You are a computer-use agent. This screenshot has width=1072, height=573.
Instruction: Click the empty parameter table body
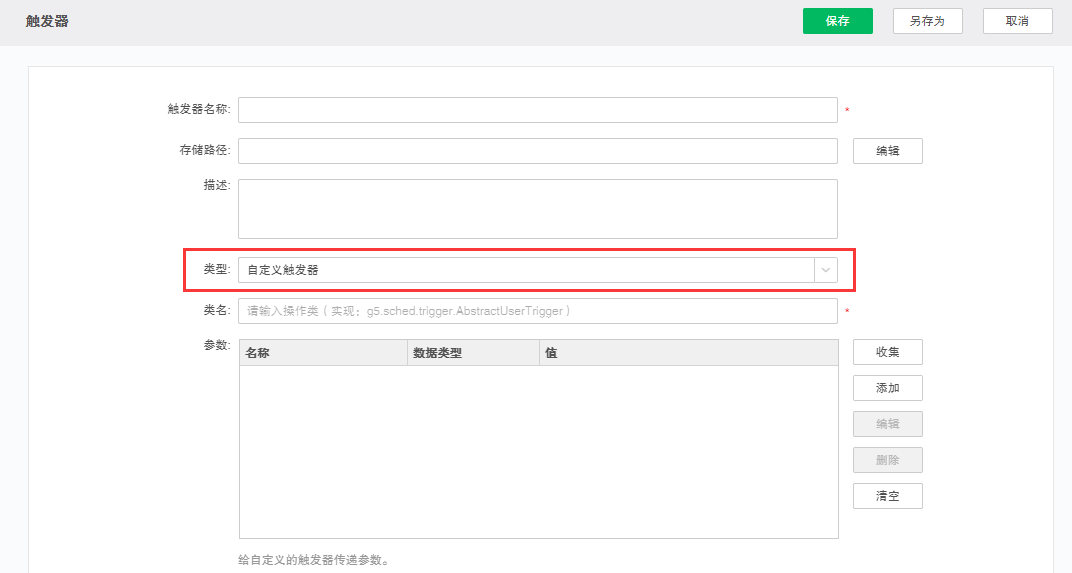tap(538, 452)
